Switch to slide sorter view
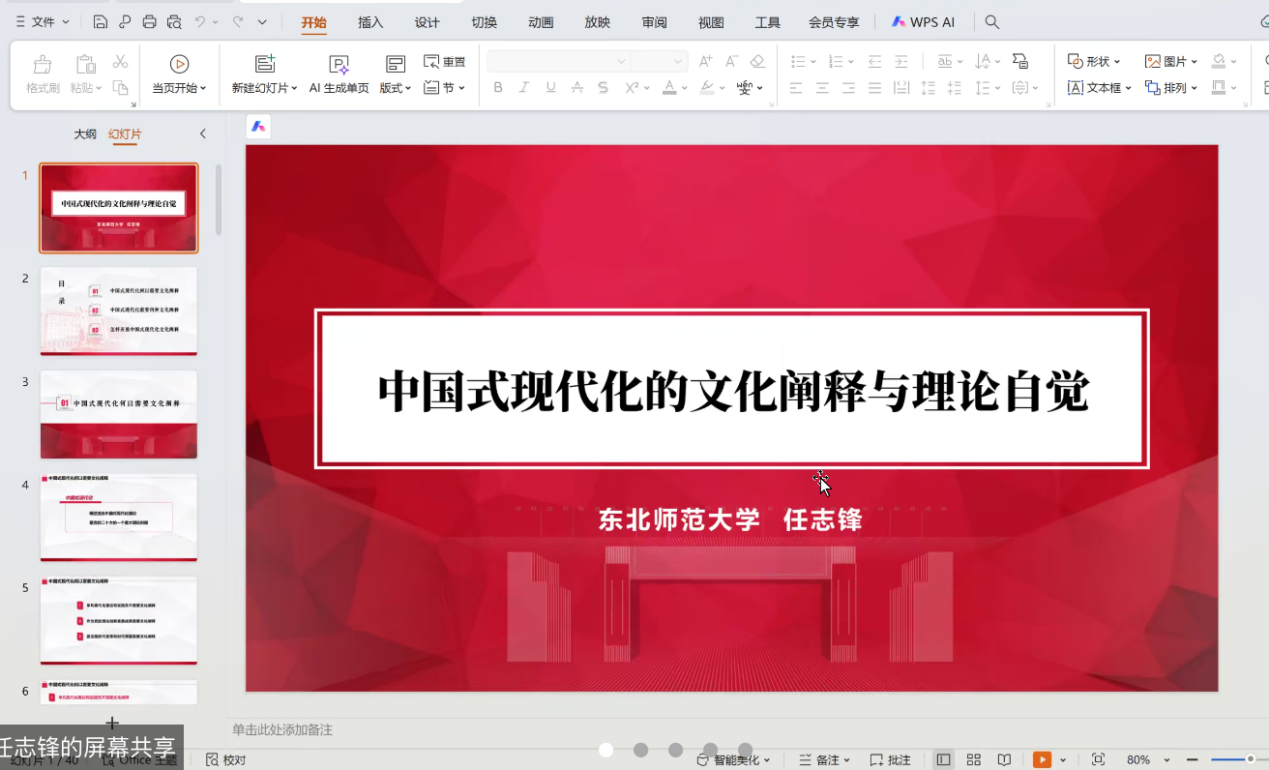 974,760
